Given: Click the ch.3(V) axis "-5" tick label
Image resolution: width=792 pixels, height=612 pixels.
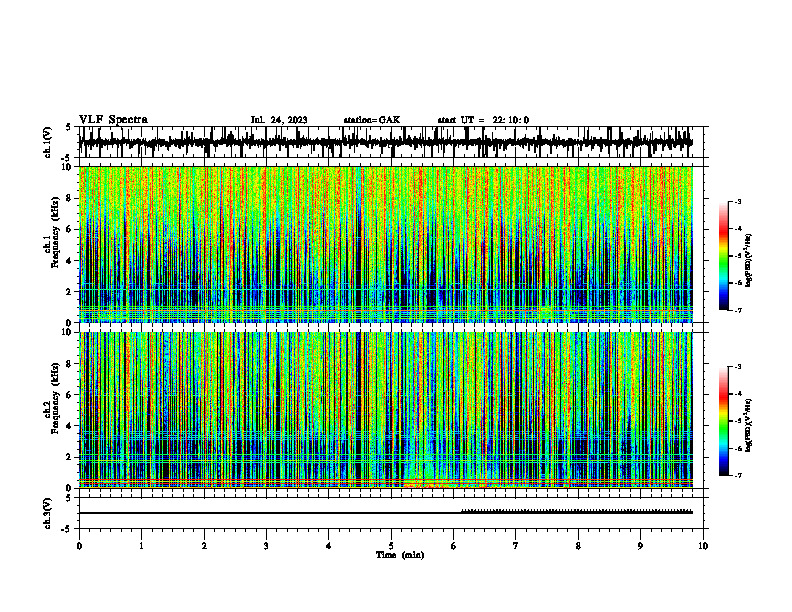Looking at the screenshot, I should [67, 529].
